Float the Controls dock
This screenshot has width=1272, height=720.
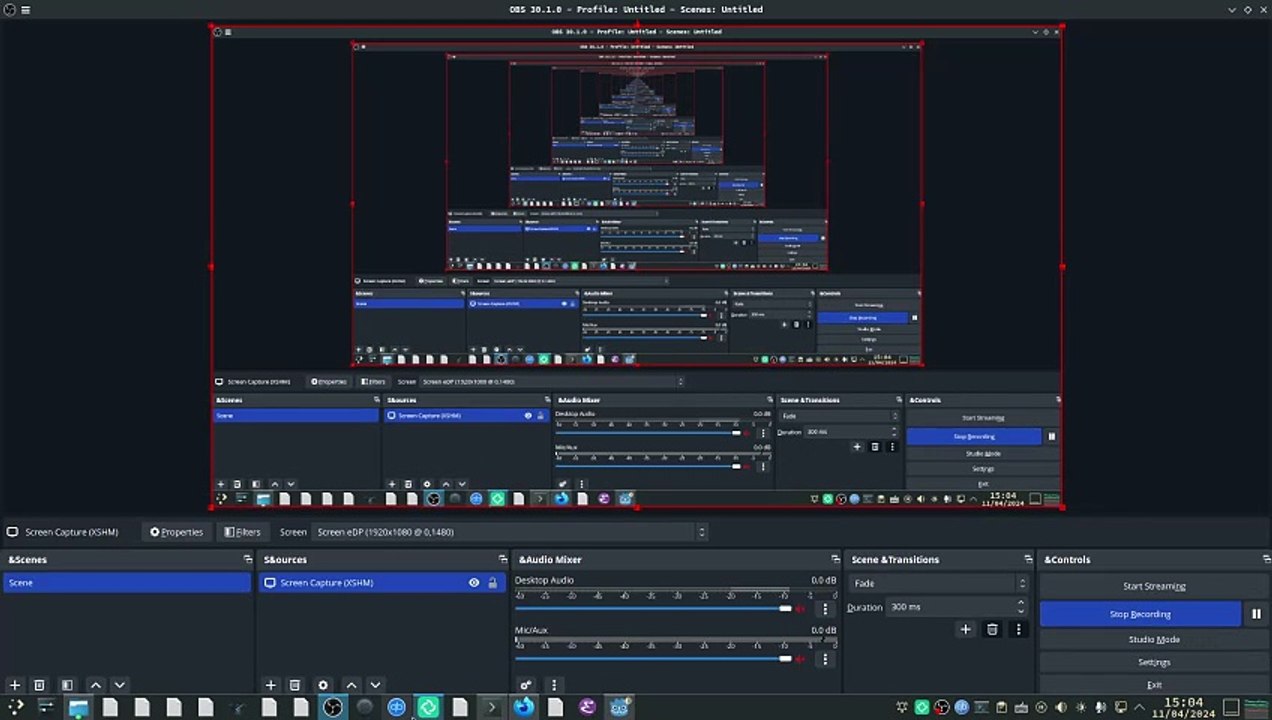pos(1267,559)
